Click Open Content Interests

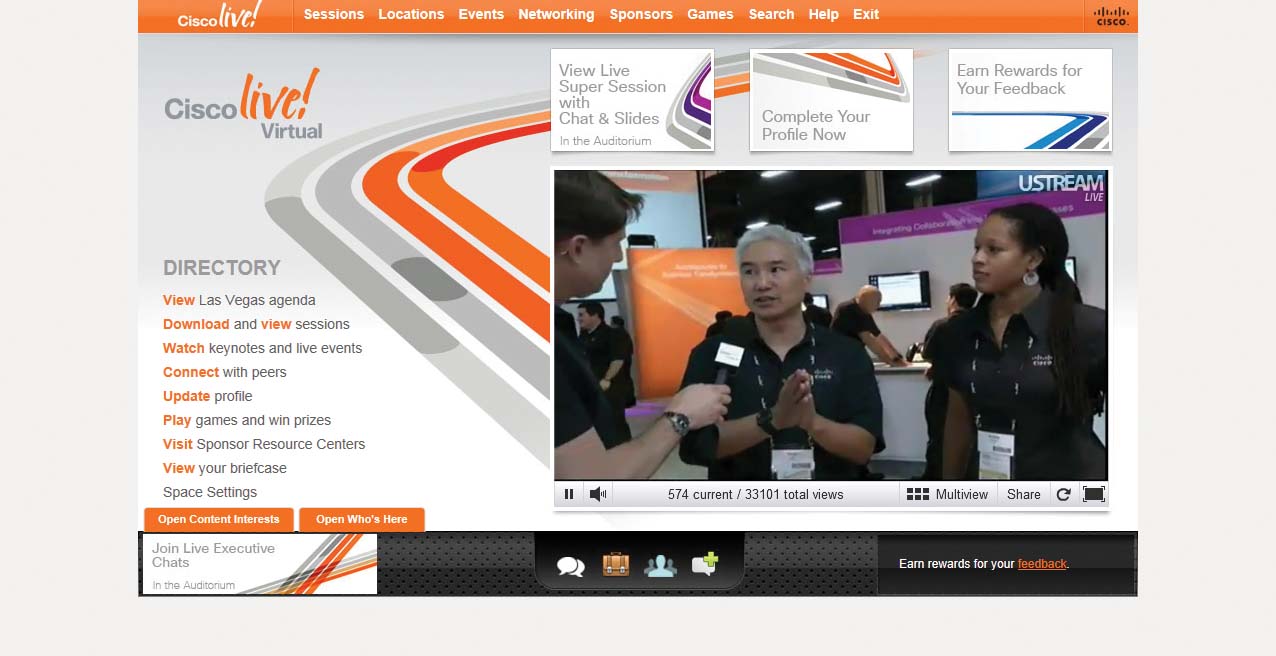[x=218, y=519]
